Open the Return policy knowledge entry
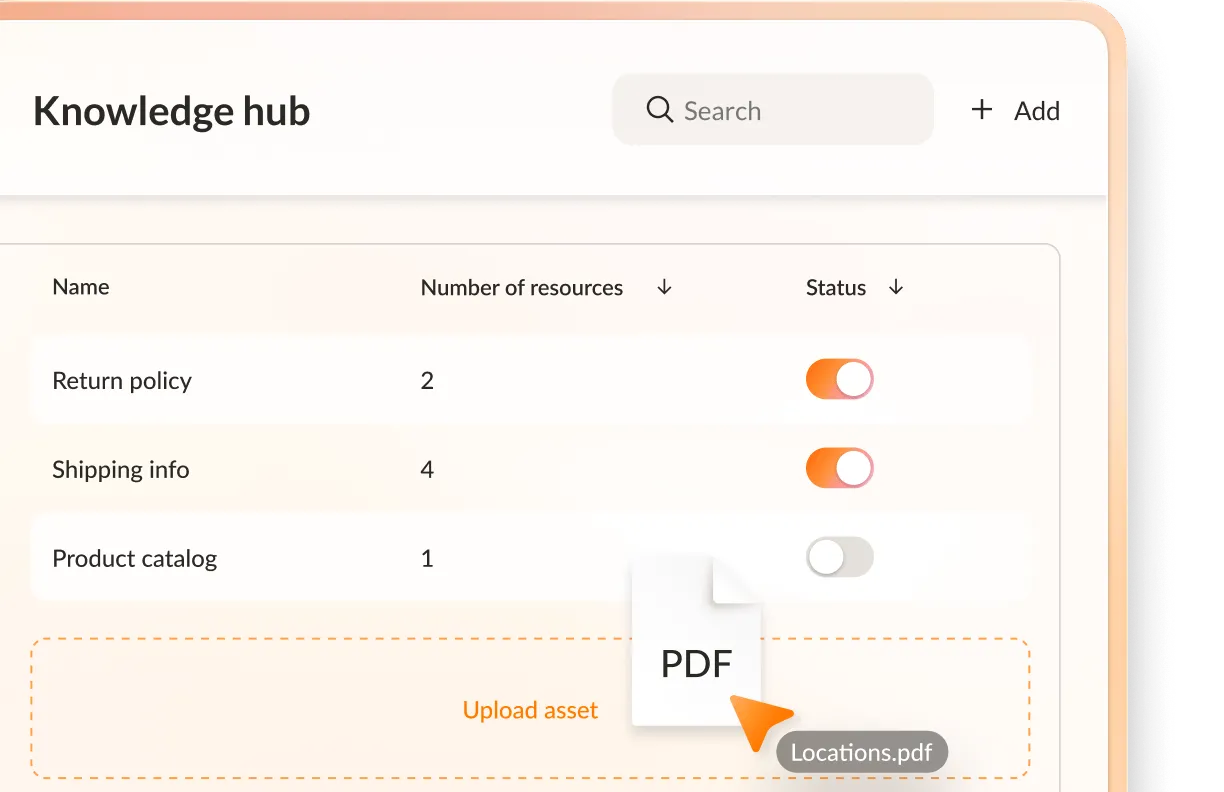1224x792 pixels. pyautogui.click(x=122, y=380)
